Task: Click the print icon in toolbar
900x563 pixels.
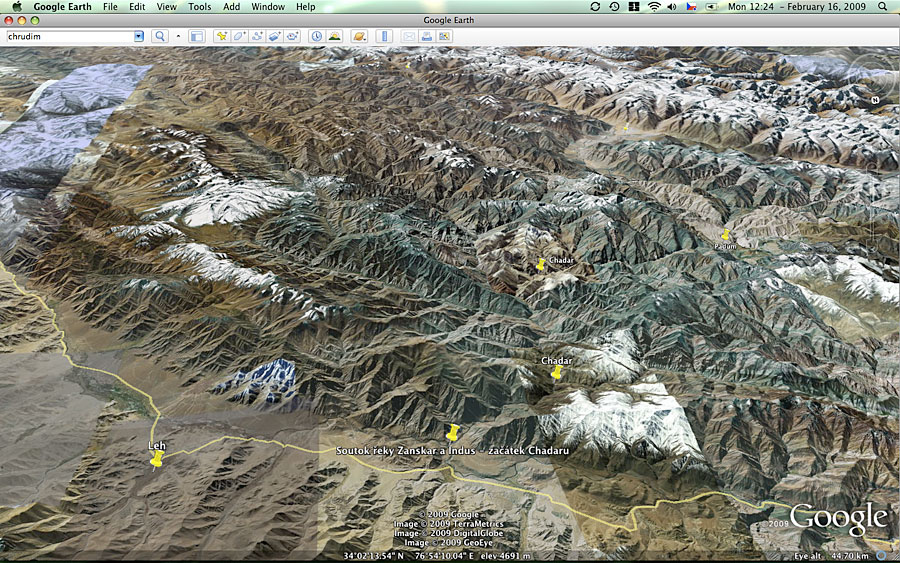Action: (426, 37)
